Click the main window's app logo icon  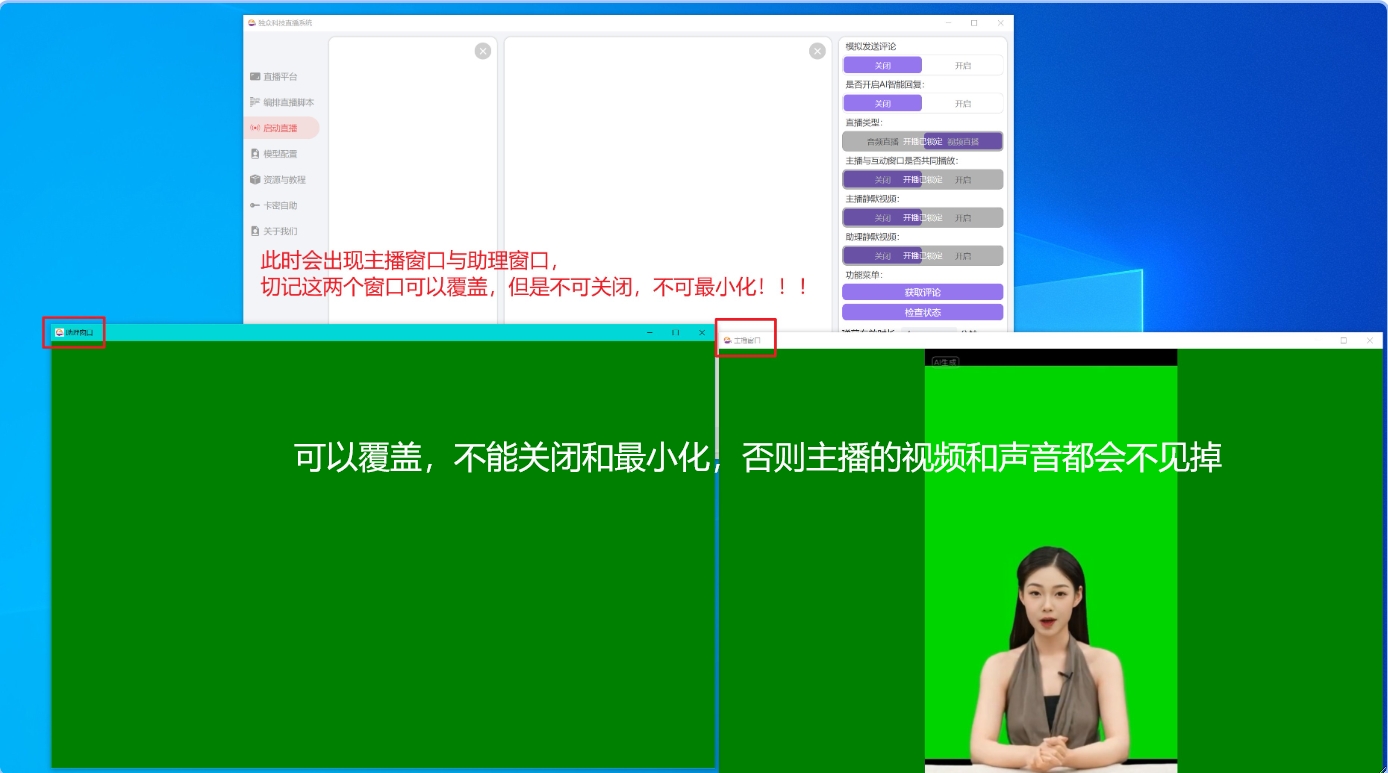coord(252,22)
